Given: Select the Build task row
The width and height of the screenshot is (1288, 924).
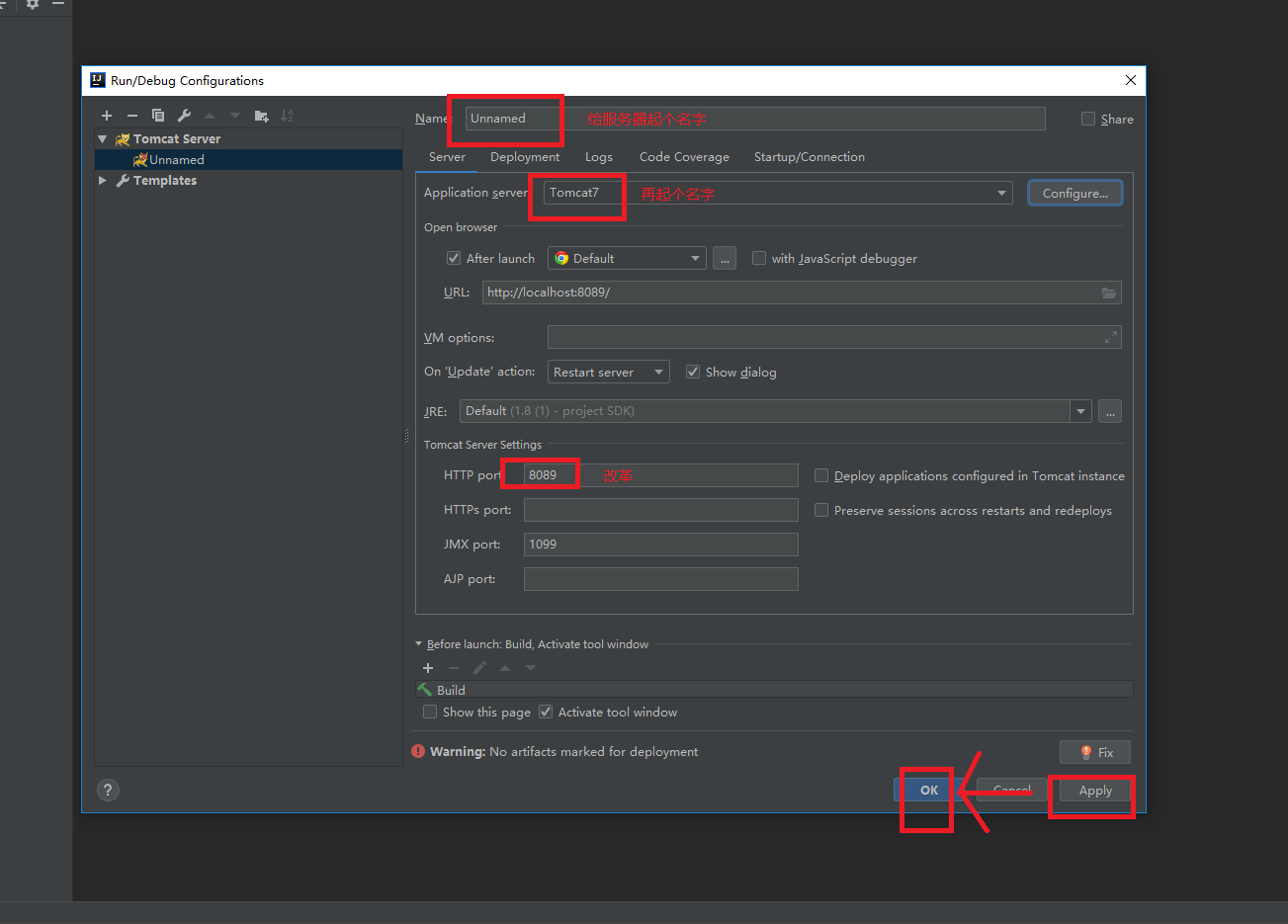Looking at the screenshot, I should [774, 690].
